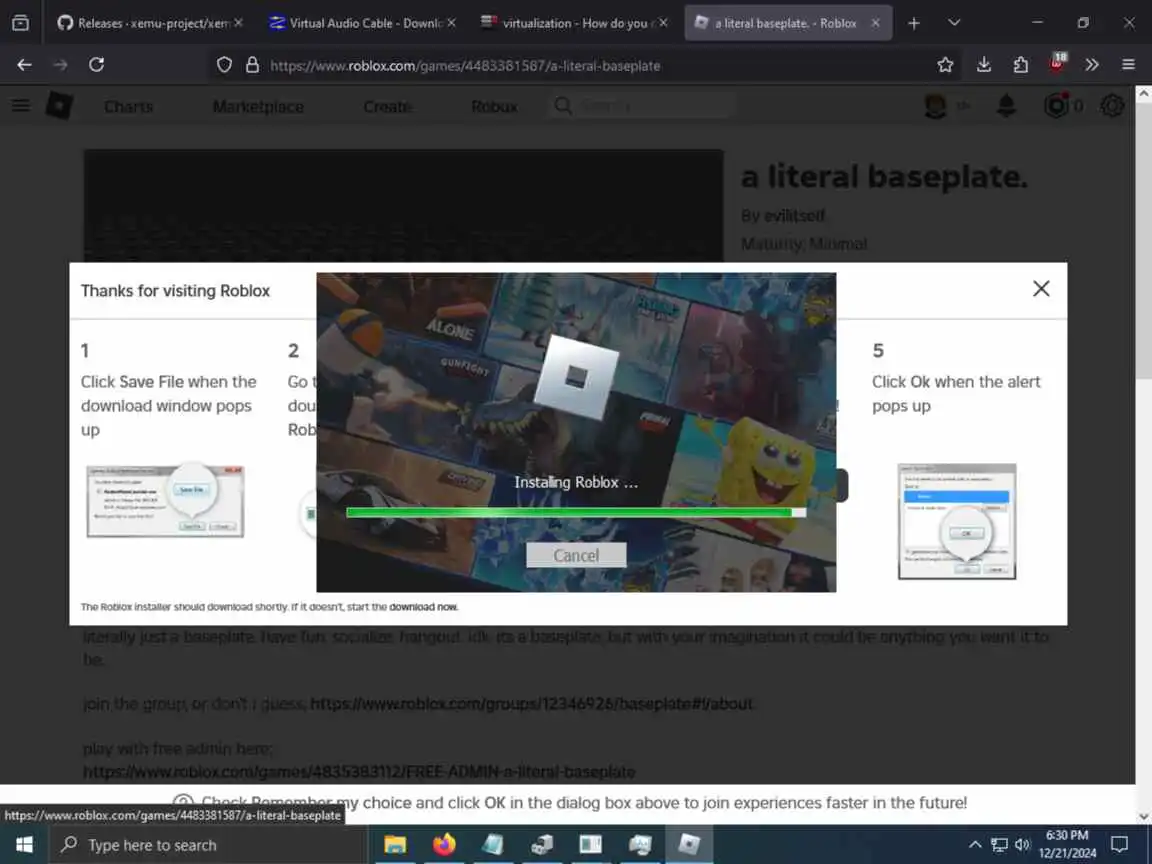1152x864 pixels.
Task: Open the Firefox downloads panel
Action: [984, 65]
